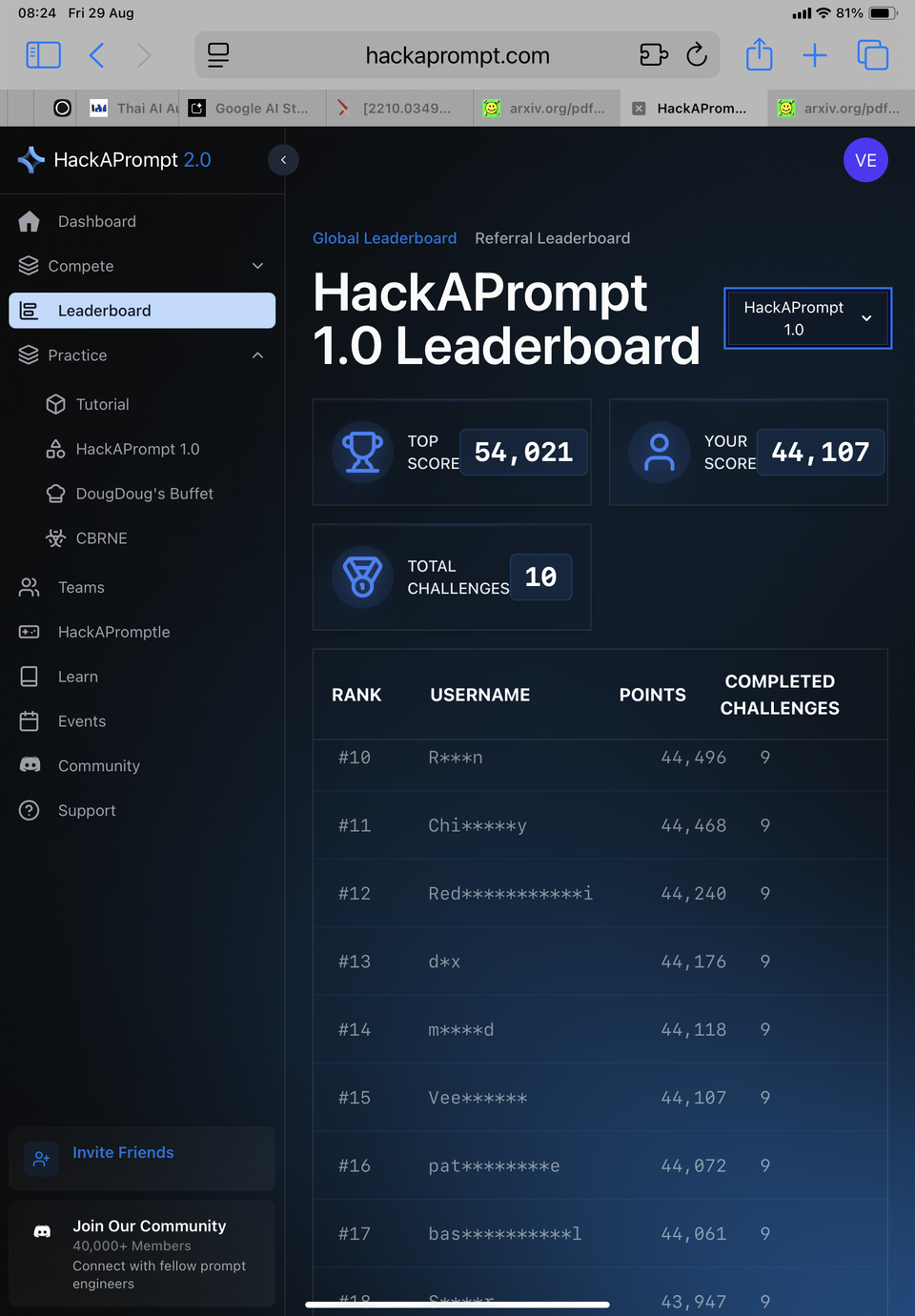Click the Join Our Community panel
The image size is (915, 1316).
tap(141, 1253)
